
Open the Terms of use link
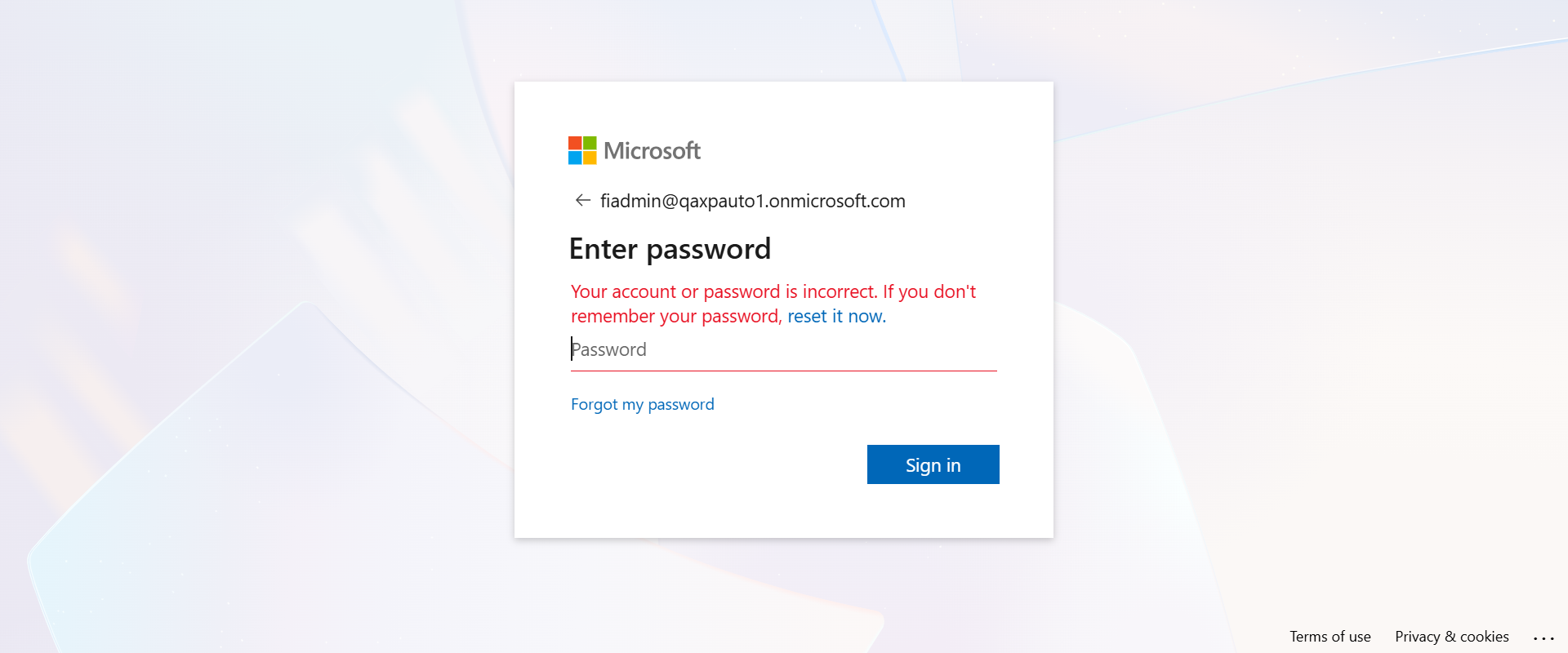(x=1330, y=637)
